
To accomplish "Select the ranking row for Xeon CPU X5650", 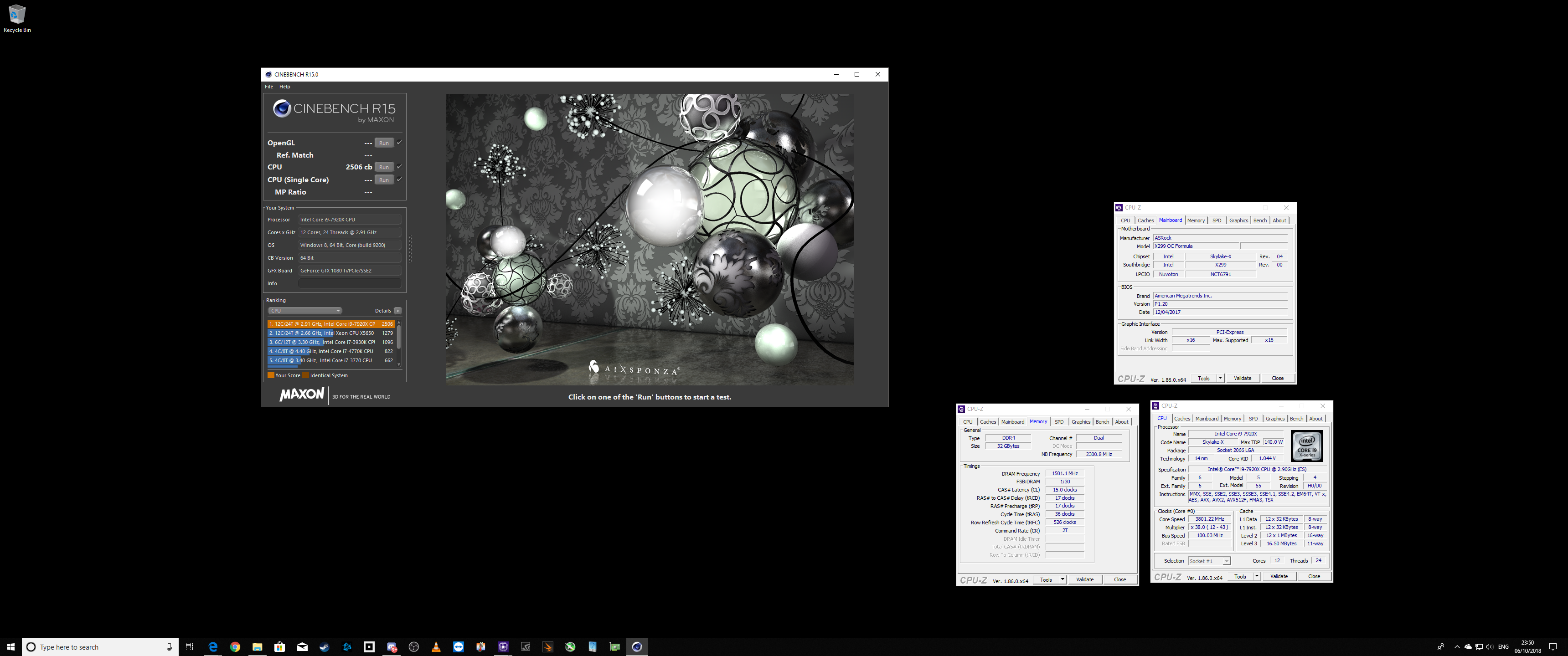I will pyautogui.click(x=331, y=333).
